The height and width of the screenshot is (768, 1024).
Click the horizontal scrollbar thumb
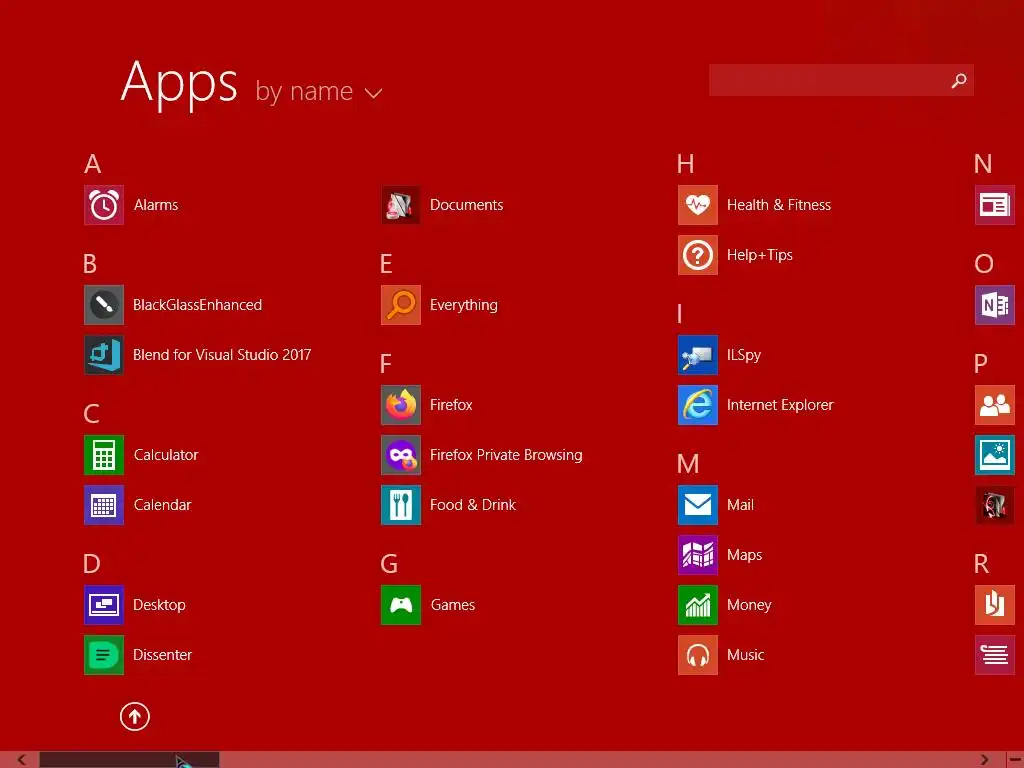129,760
